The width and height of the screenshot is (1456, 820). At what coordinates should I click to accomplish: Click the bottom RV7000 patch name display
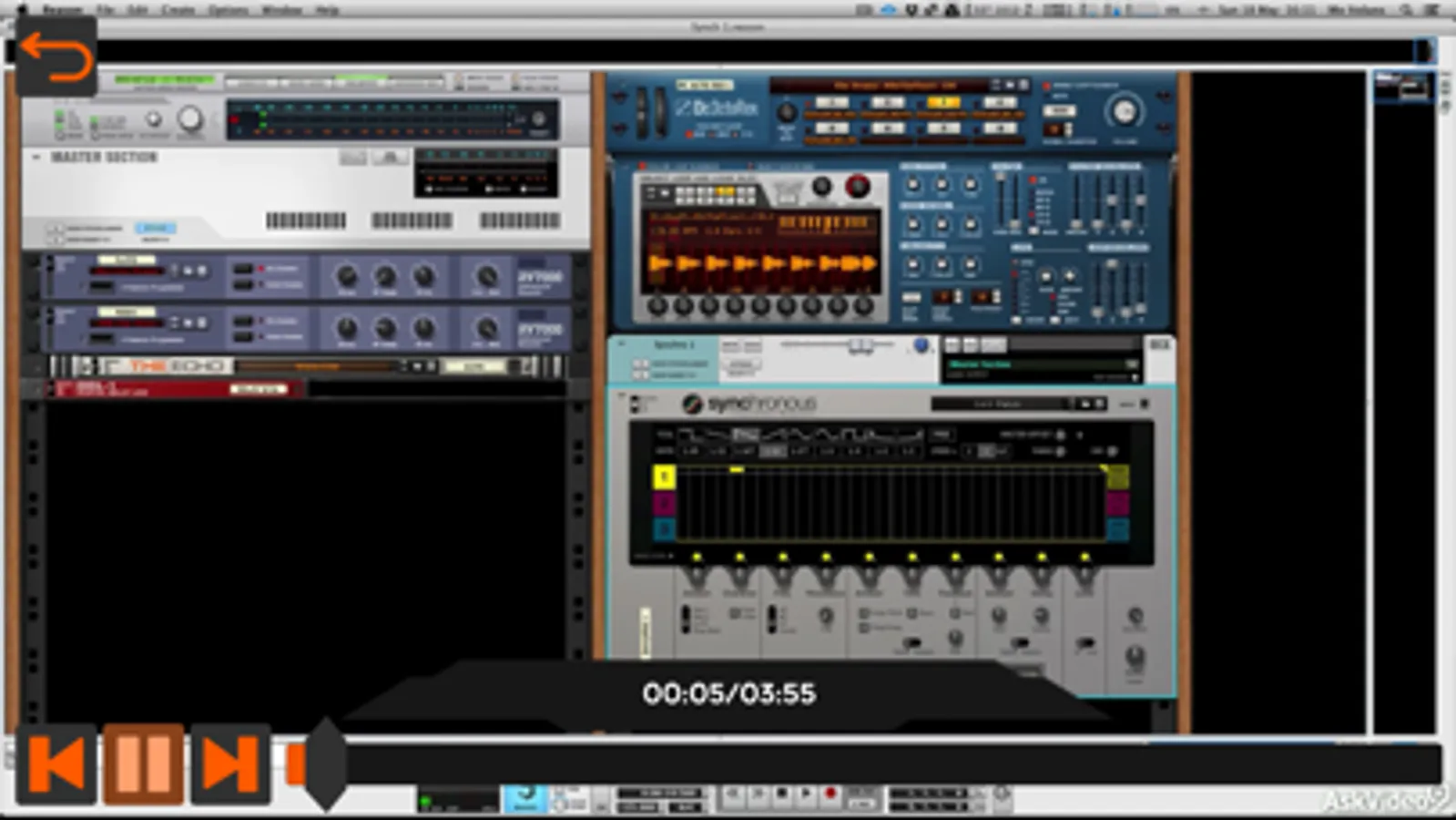(x=128, y=323)
